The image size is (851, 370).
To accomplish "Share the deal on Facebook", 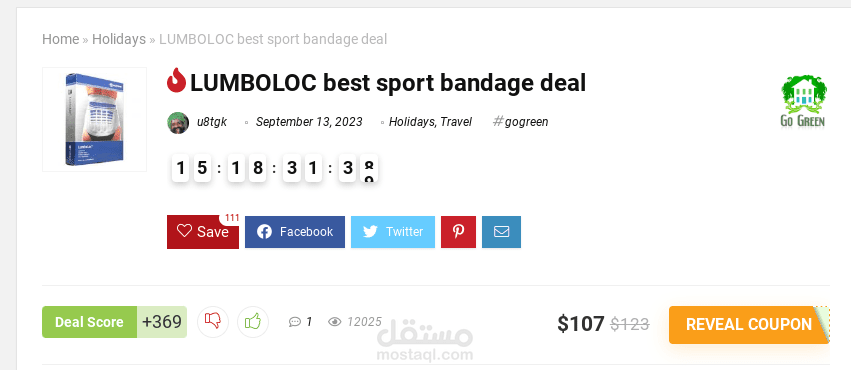I will (295, 232).
